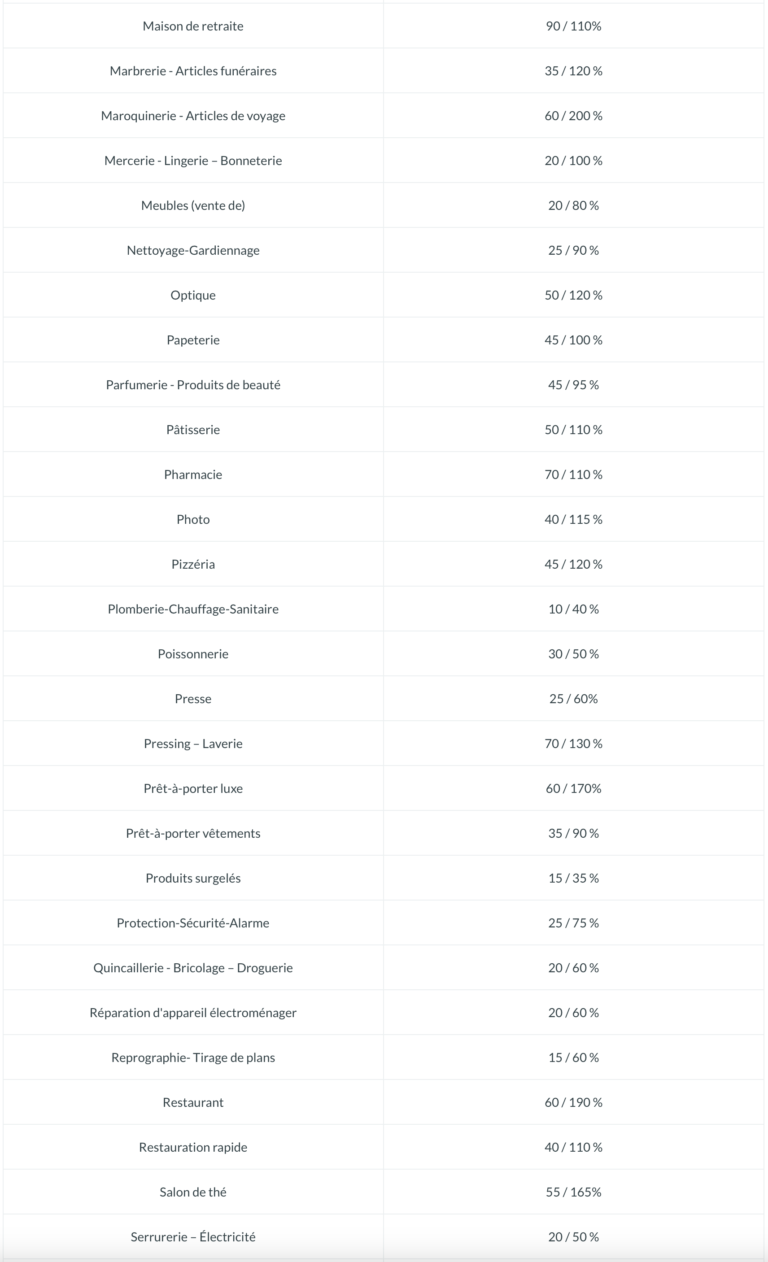This screenshot has height=1262, width=768.
Task: Click the Salon de thé cell
Action: (193, 1192)
